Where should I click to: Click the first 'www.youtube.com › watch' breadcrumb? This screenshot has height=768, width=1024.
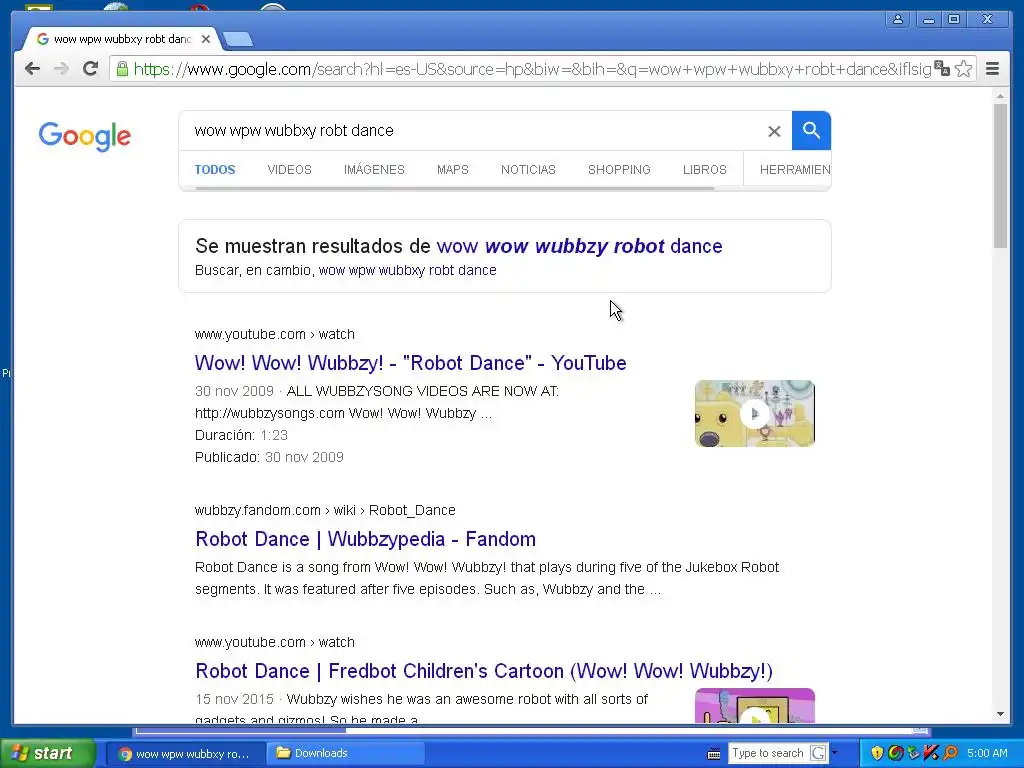[274, 334]
